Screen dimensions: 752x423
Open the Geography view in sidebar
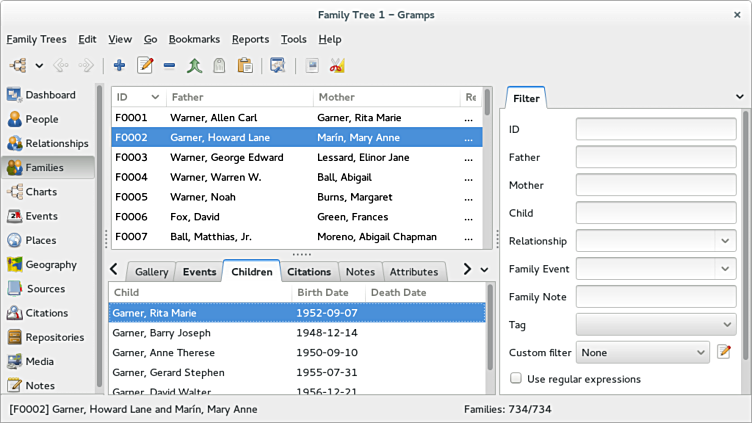point(50,265)
